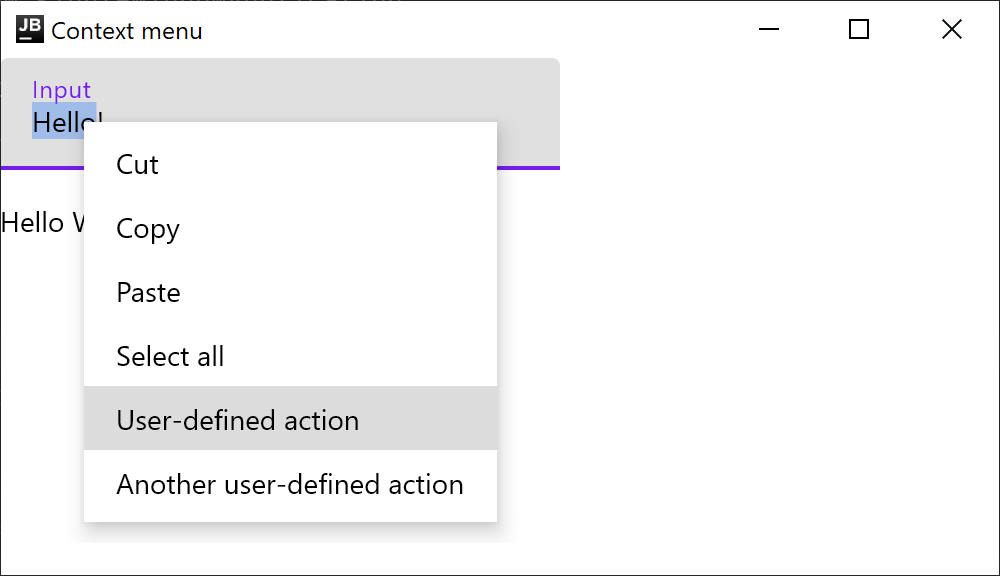Select Cut from the context menu

point(137,164)
